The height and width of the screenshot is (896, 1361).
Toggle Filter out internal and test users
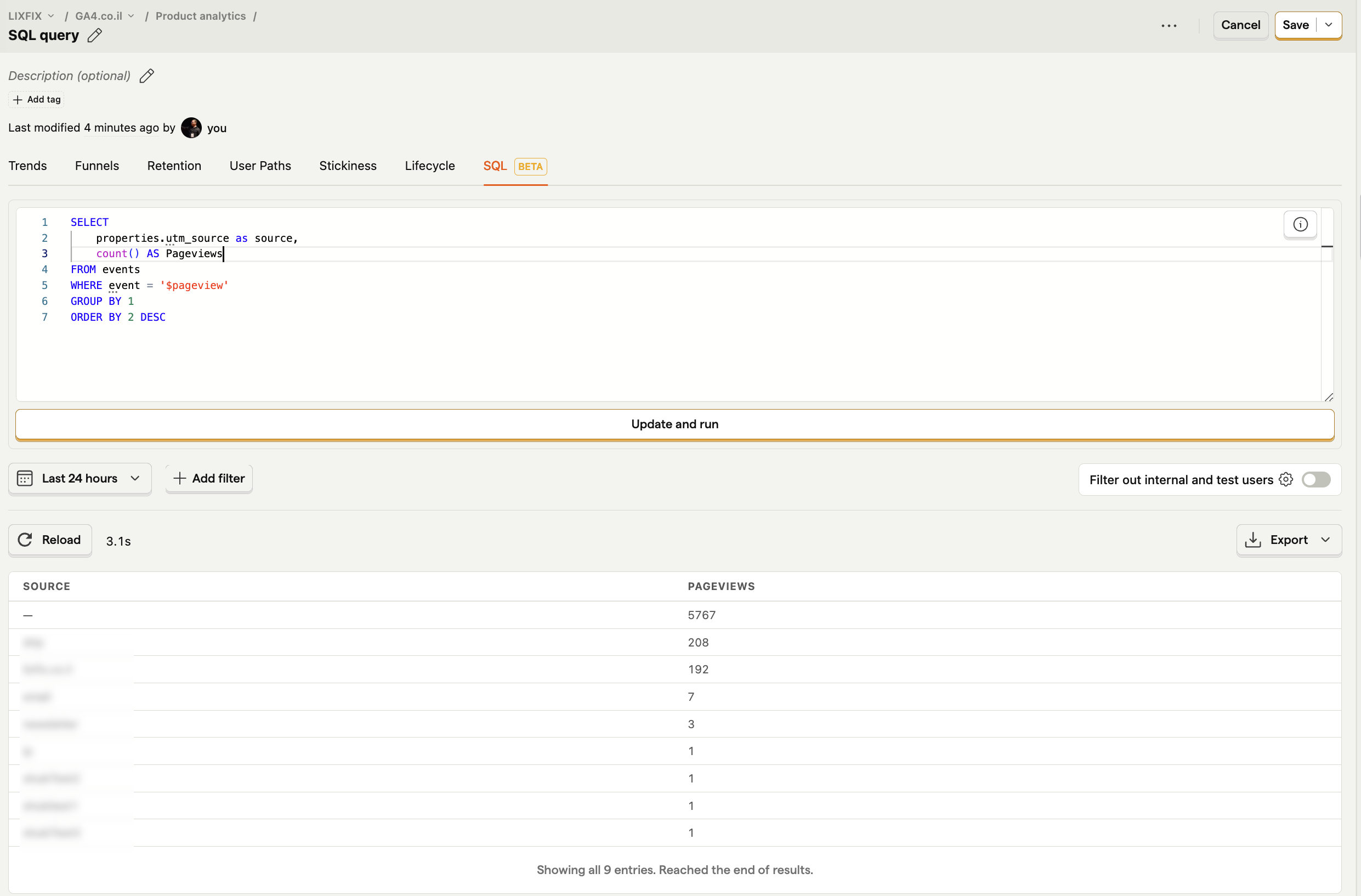(1315, 479)
